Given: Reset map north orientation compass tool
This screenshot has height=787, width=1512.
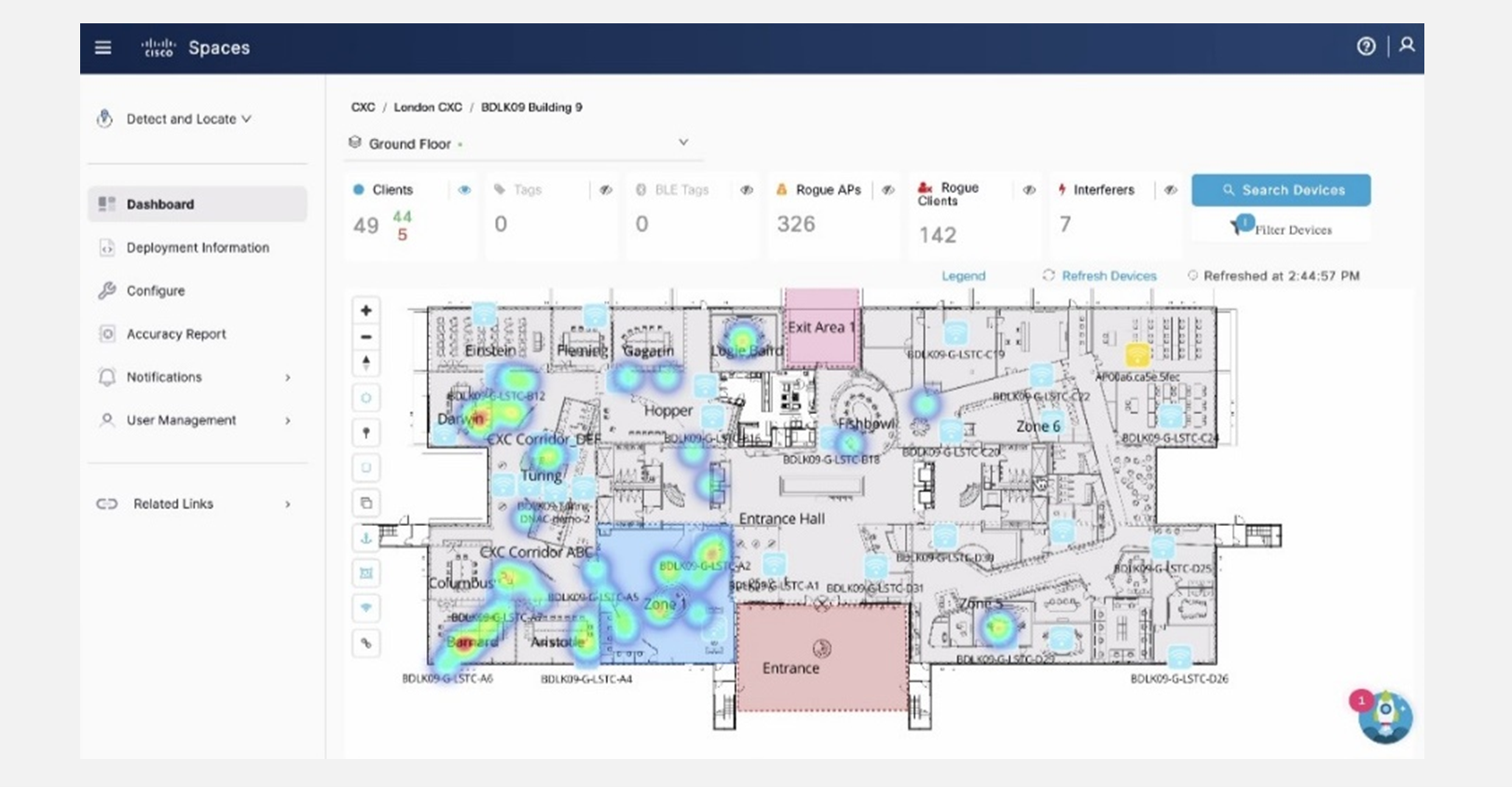Looking at the screenshot, I should pos(366,362).
